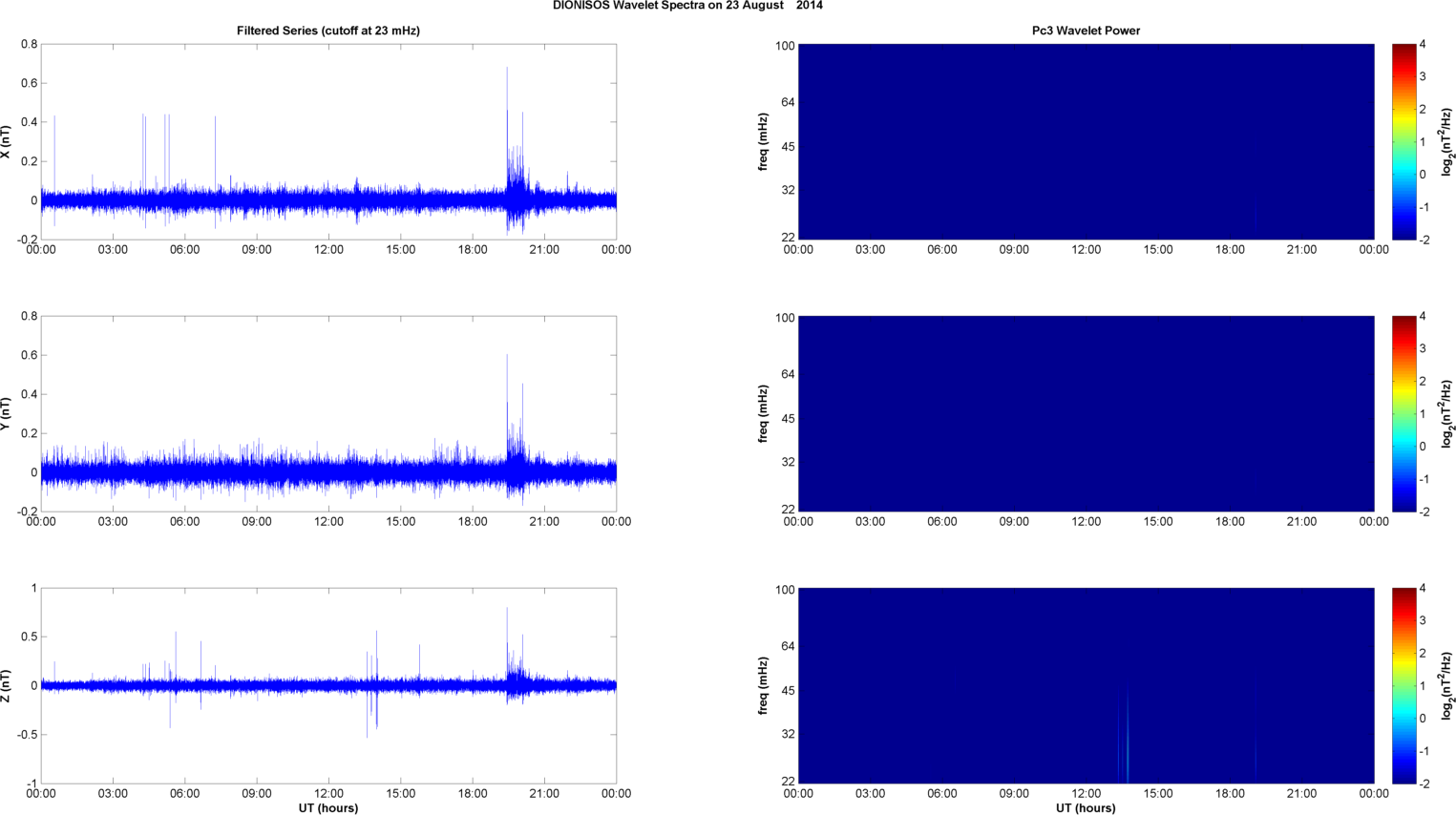The image size is (1456, 815).
Task: Click the 'X (nT)' axis label
Action: [x=6, y=142]
